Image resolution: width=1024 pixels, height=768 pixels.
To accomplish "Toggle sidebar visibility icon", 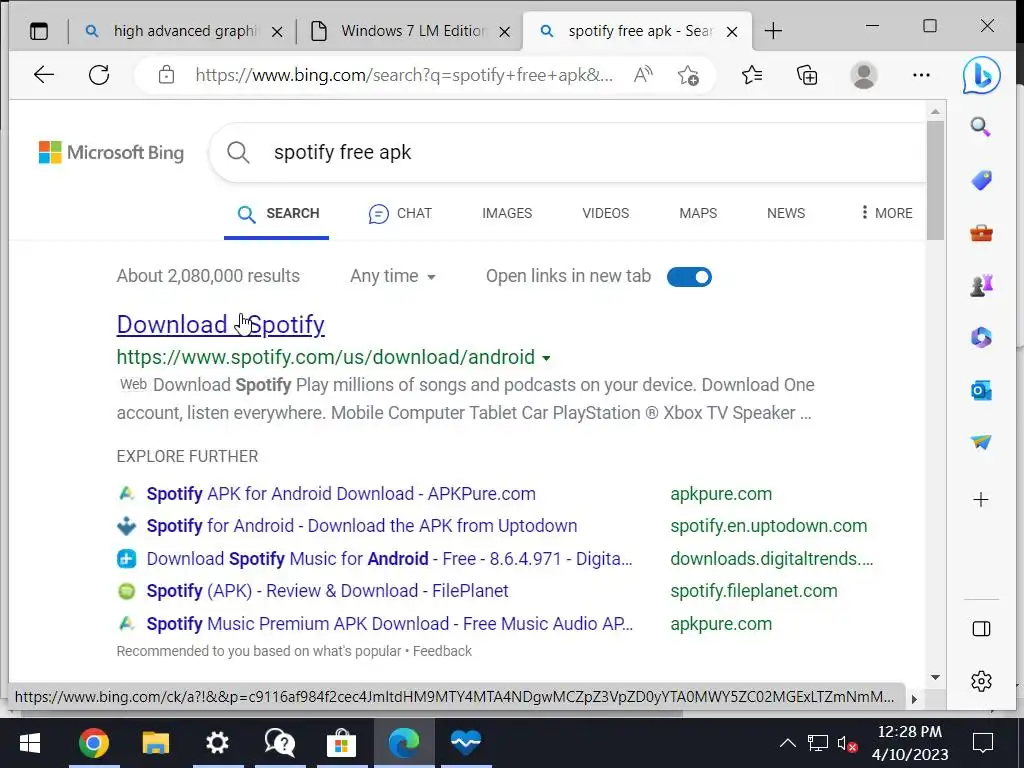I will click(x=981, y=628).
